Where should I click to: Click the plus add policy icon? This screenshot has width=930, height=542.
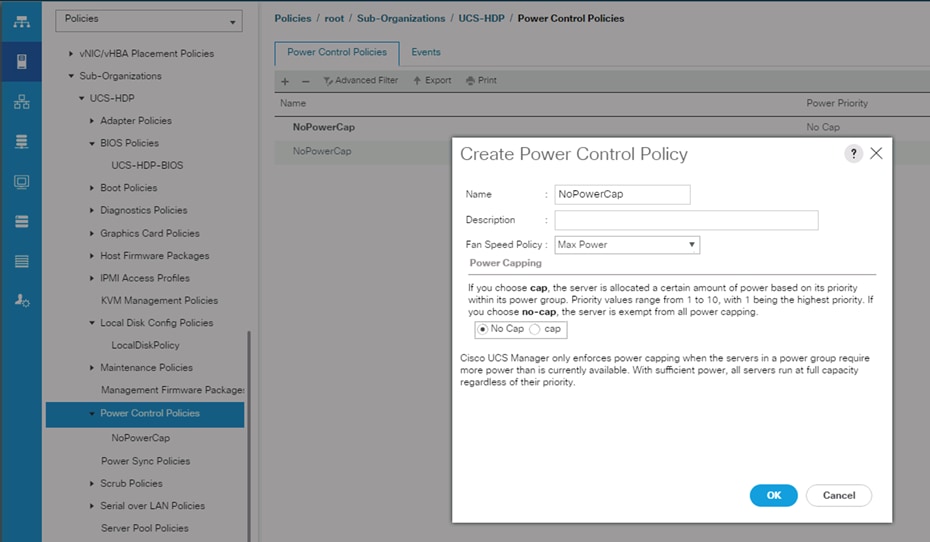pos(285,81)
